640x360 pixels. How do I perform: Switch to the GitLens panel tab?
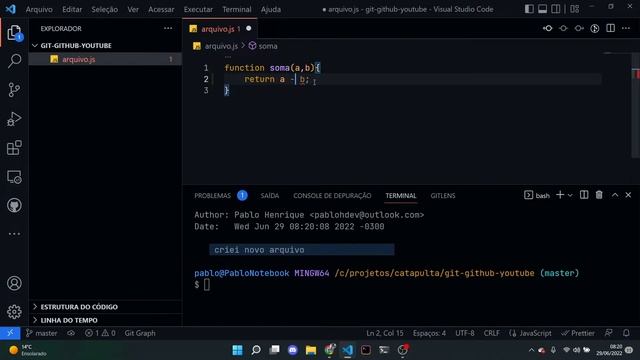click(443, 196)
